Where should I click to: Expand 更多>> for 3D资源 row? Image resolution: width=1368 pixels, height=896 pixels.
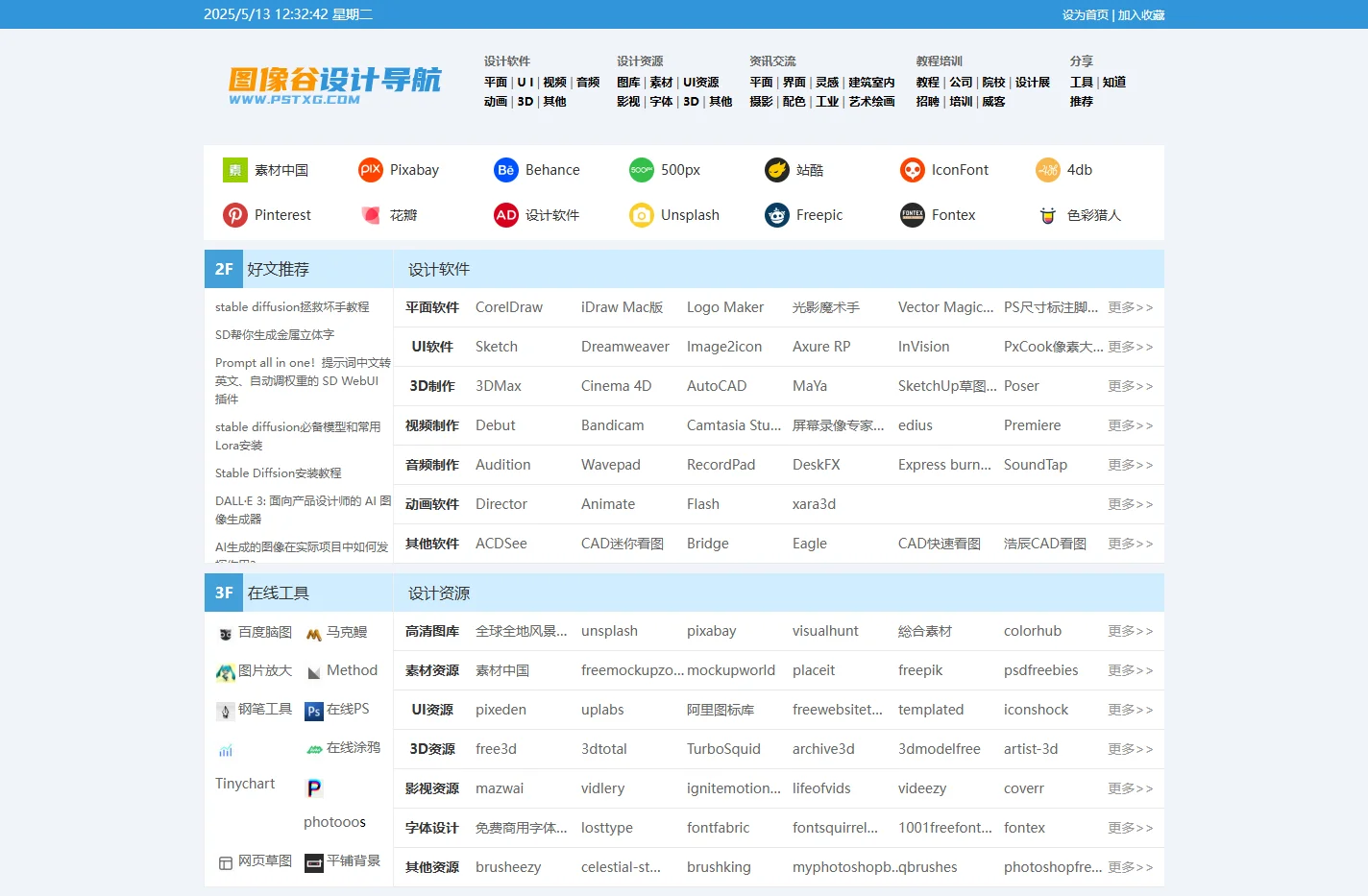[x=1130, y=749]
